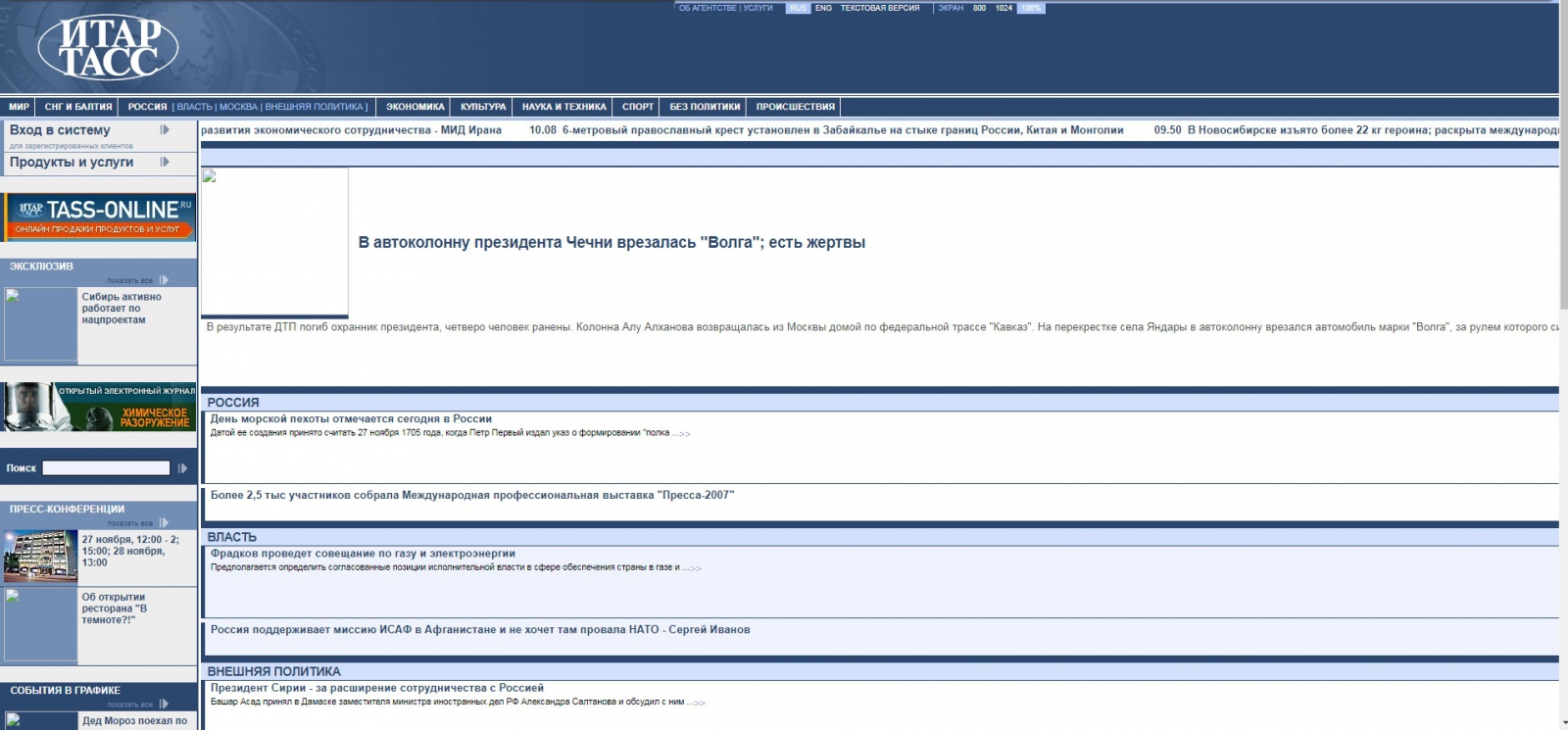This screenshot has height=730, width=1568.
Task: Open the 27 ноября, 12:00 press conference schedule
Action: pyautogui.click(x=130, y=551)
